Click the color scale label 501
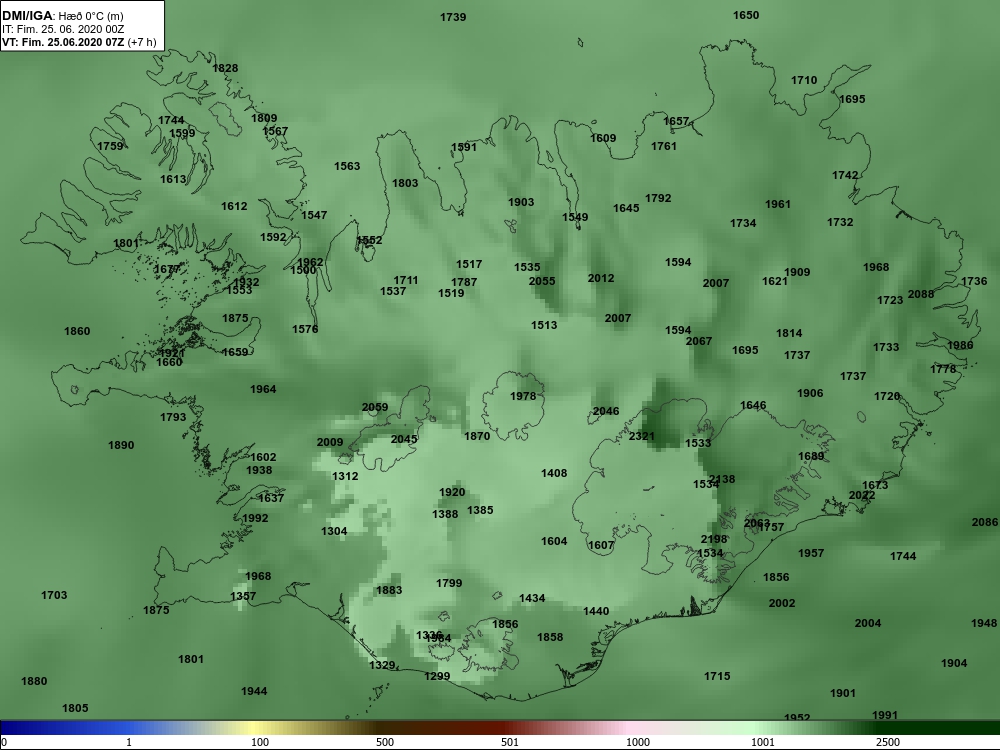The image size is (1000, 750). tap(510, 742)
